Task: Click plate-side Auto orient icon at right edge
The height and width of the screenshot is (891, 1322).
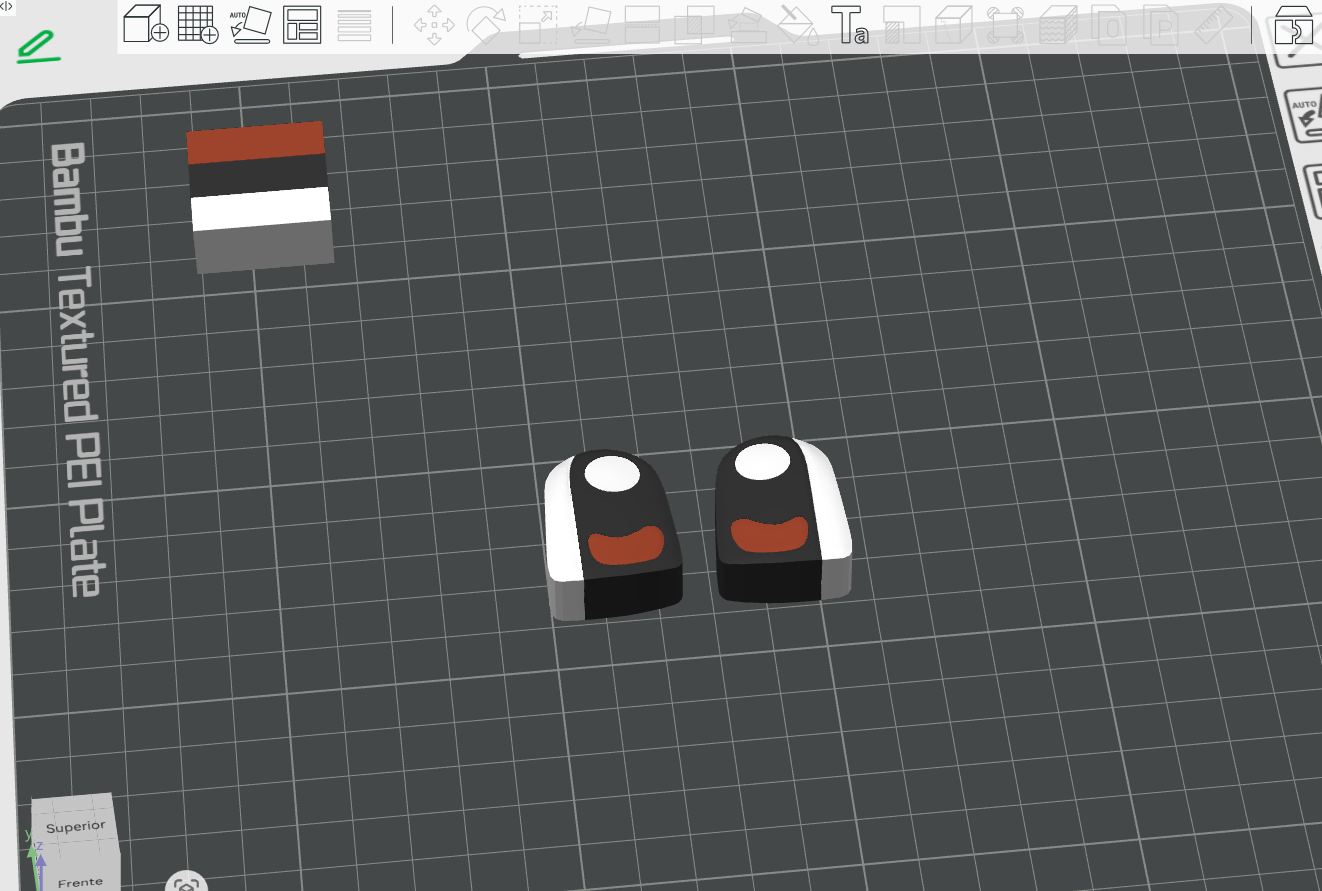Action: [1306, 114]
